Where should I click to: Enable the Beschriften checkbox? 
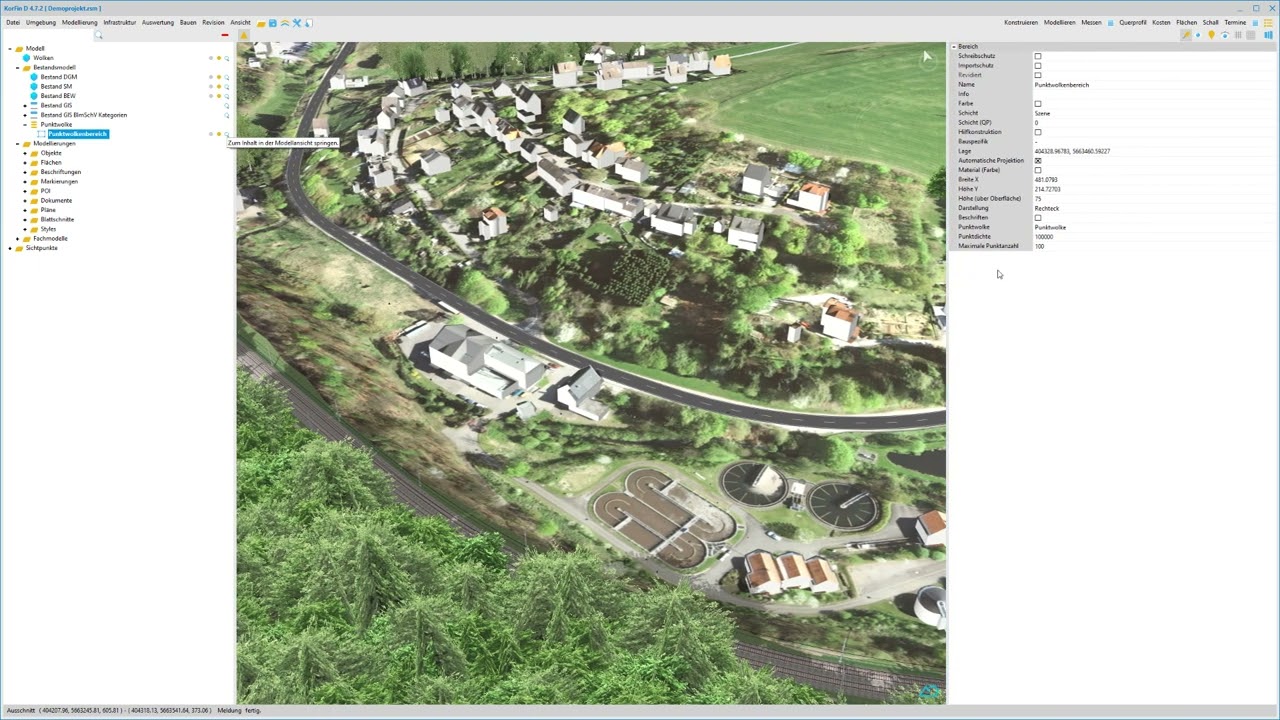1038,218
